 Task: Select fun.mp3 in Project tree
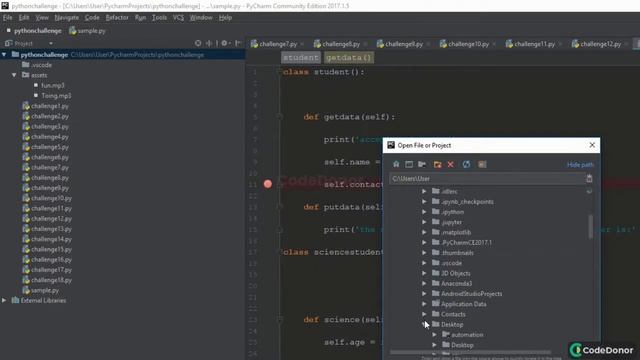(53, 85)
